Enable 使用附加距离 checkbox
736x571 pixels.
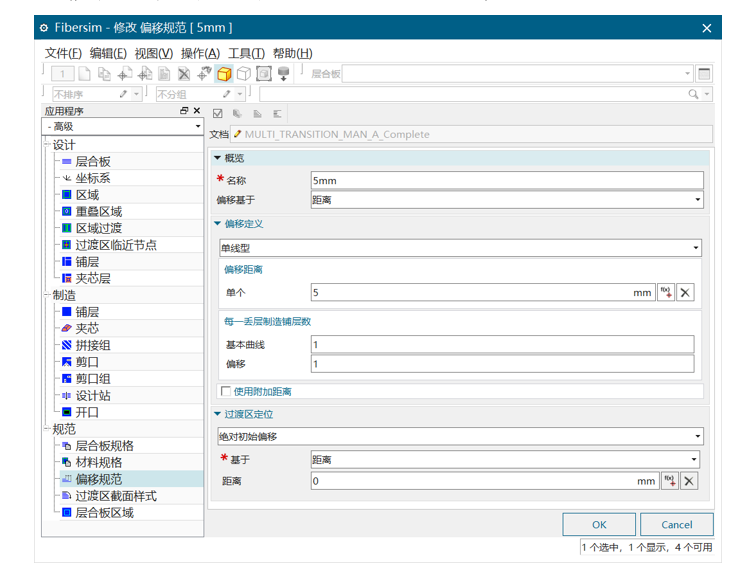(225, 391)
